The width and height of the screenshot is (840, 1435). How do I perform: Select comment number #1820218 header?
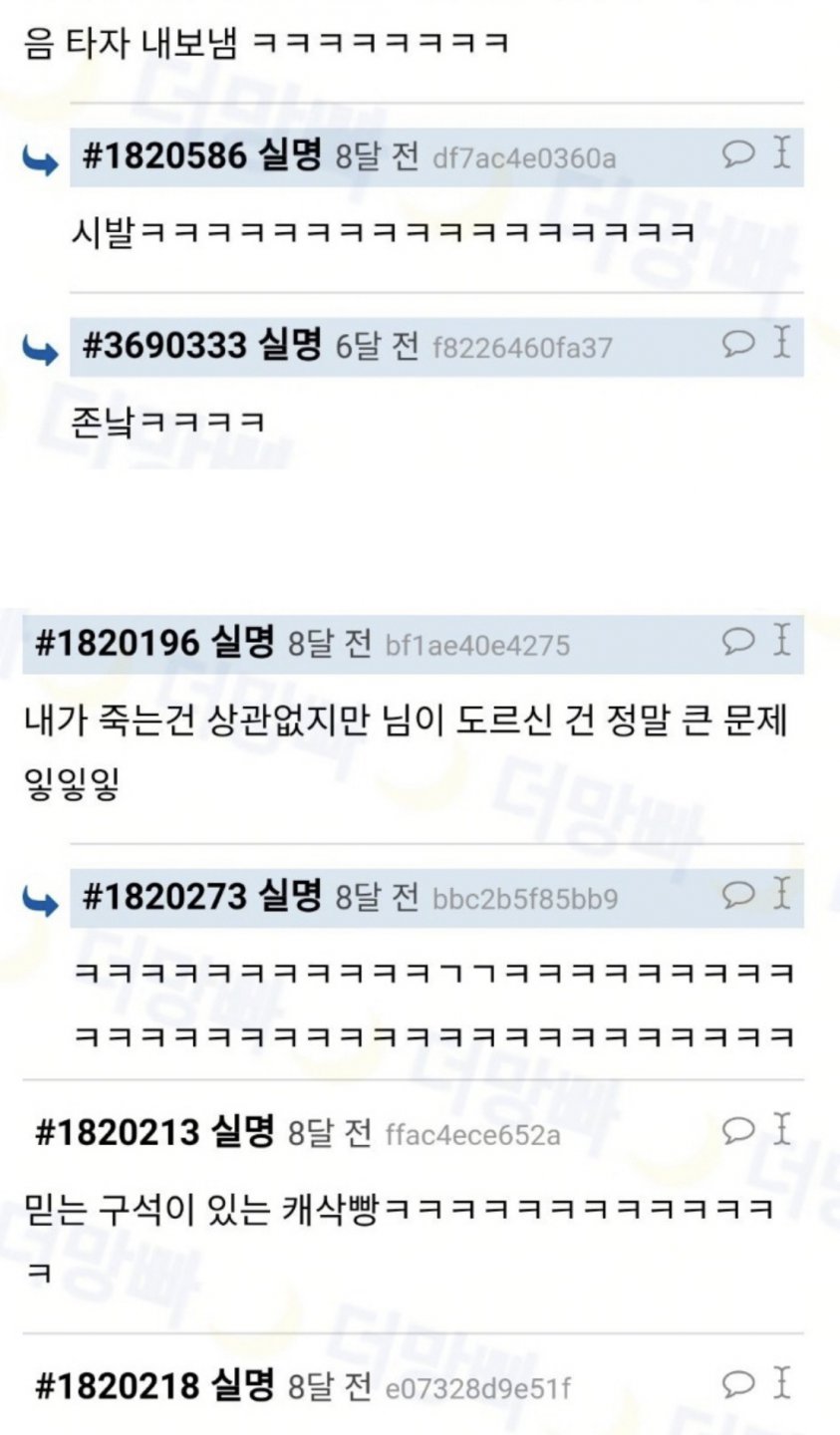pos(413,1386)
